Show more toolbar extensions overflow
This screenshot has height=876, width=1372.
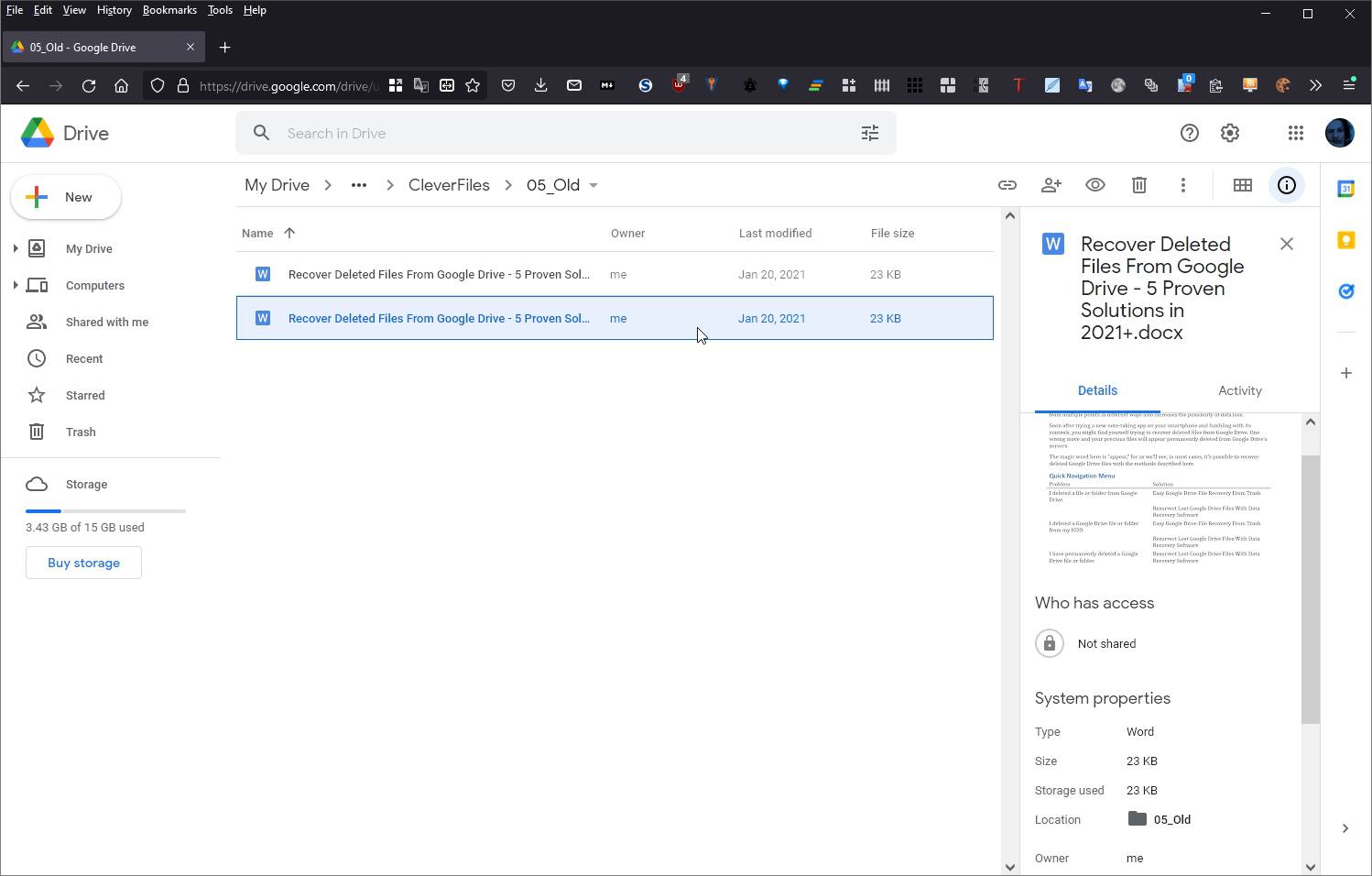pos(1315,85)
